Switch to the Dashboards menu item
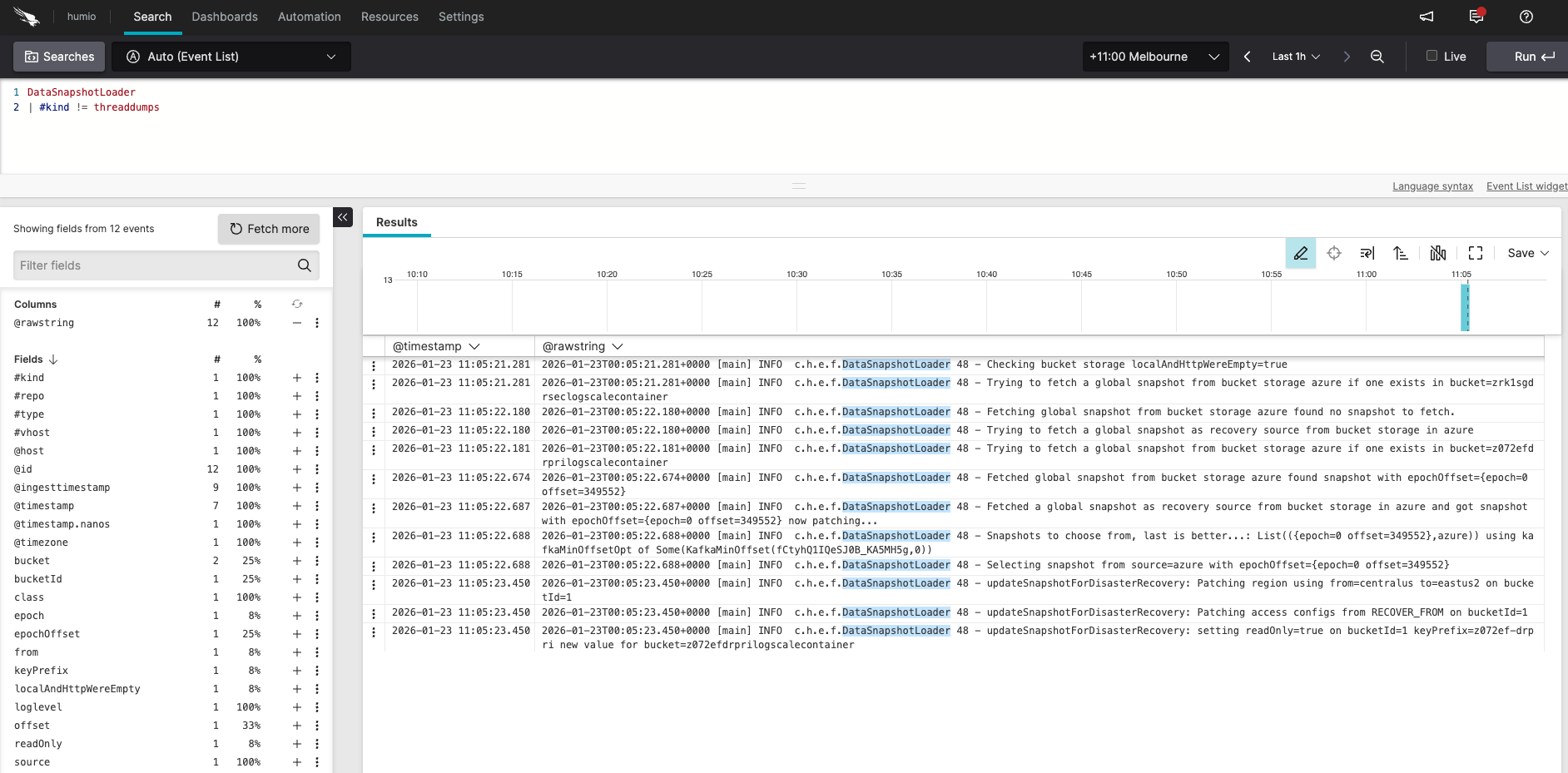 [225, 17]
